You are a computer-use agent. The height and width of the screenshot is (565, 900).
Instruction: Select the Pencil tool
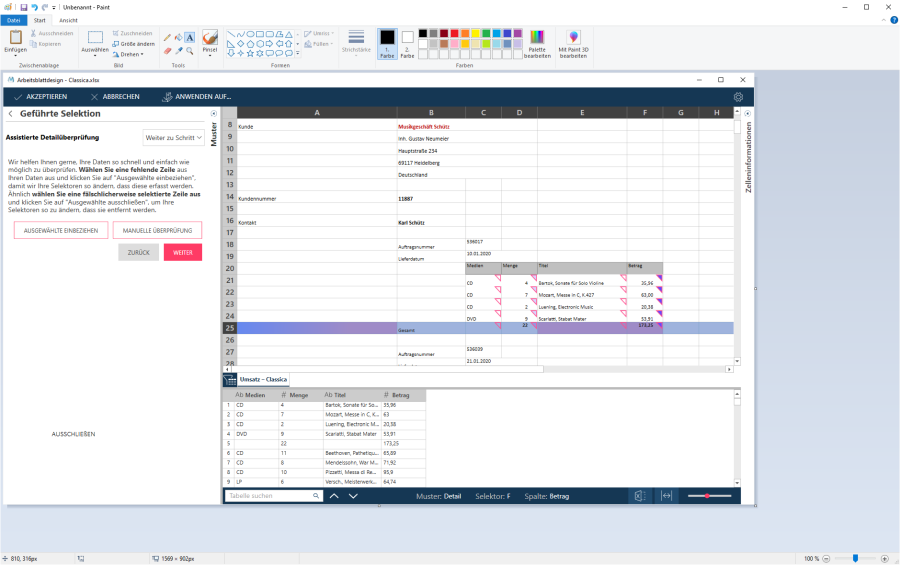(167, 37)
